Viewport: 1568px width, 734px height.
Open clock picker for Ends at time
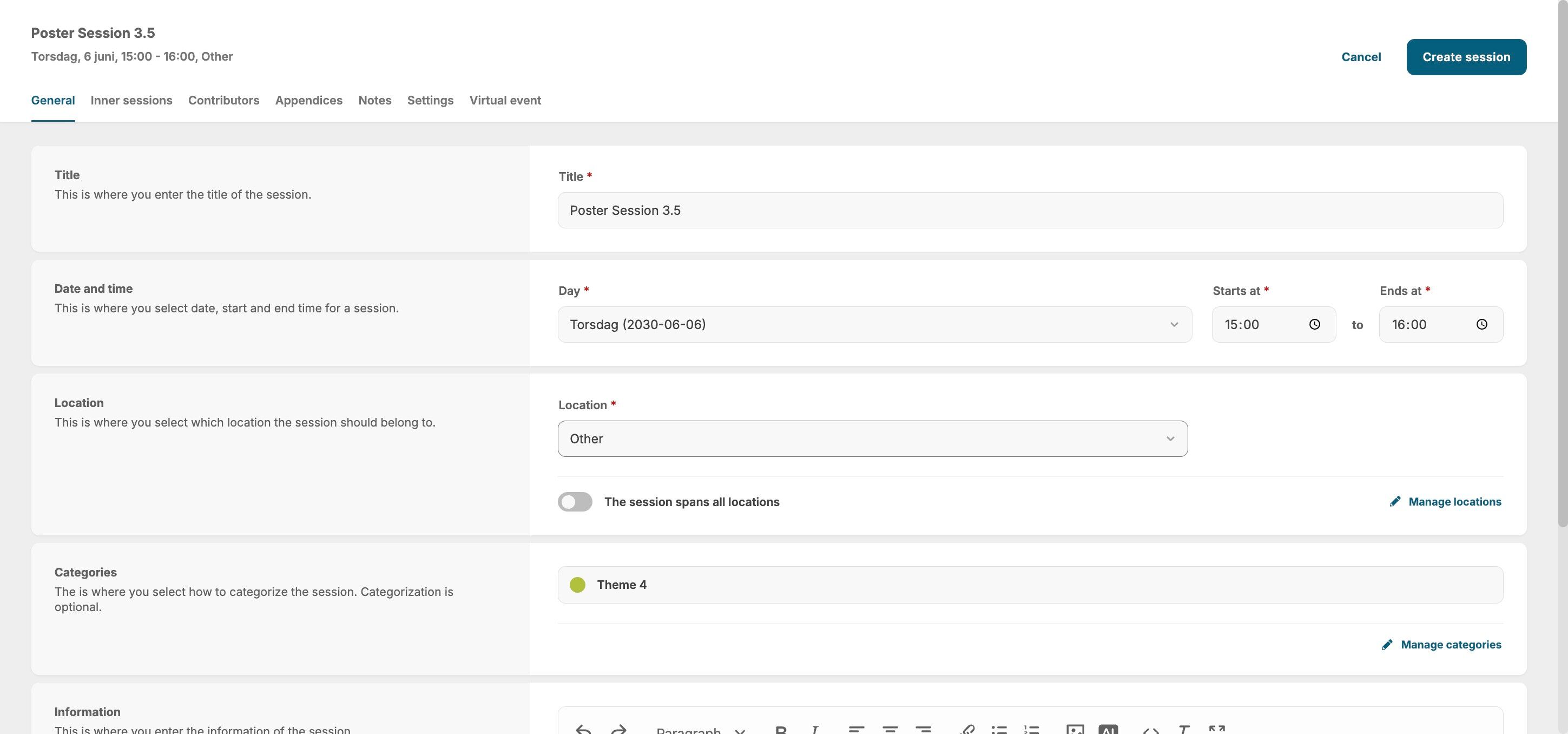1481,325
